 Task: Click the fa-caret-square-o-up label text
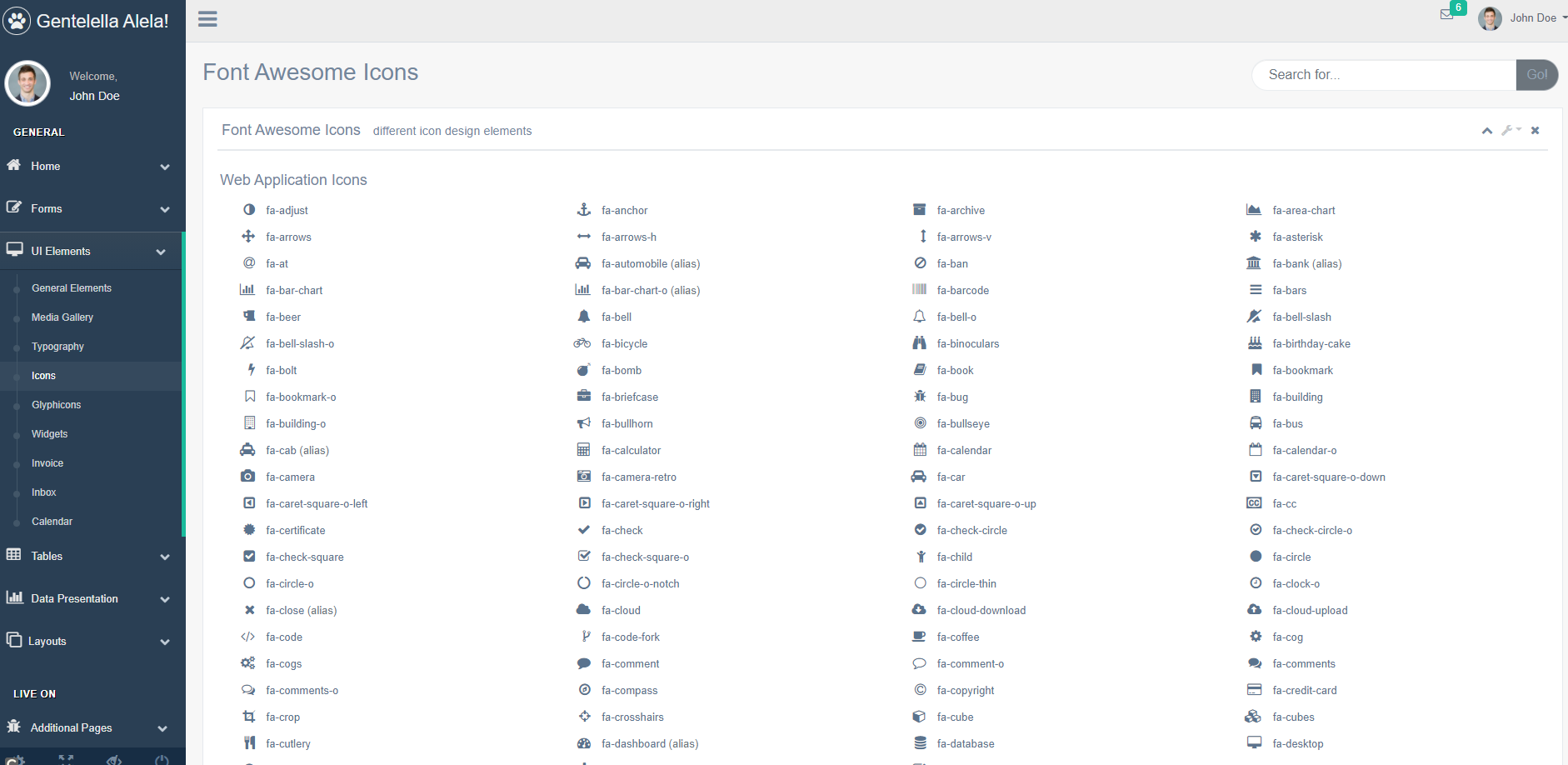click(x=986, y=503)
